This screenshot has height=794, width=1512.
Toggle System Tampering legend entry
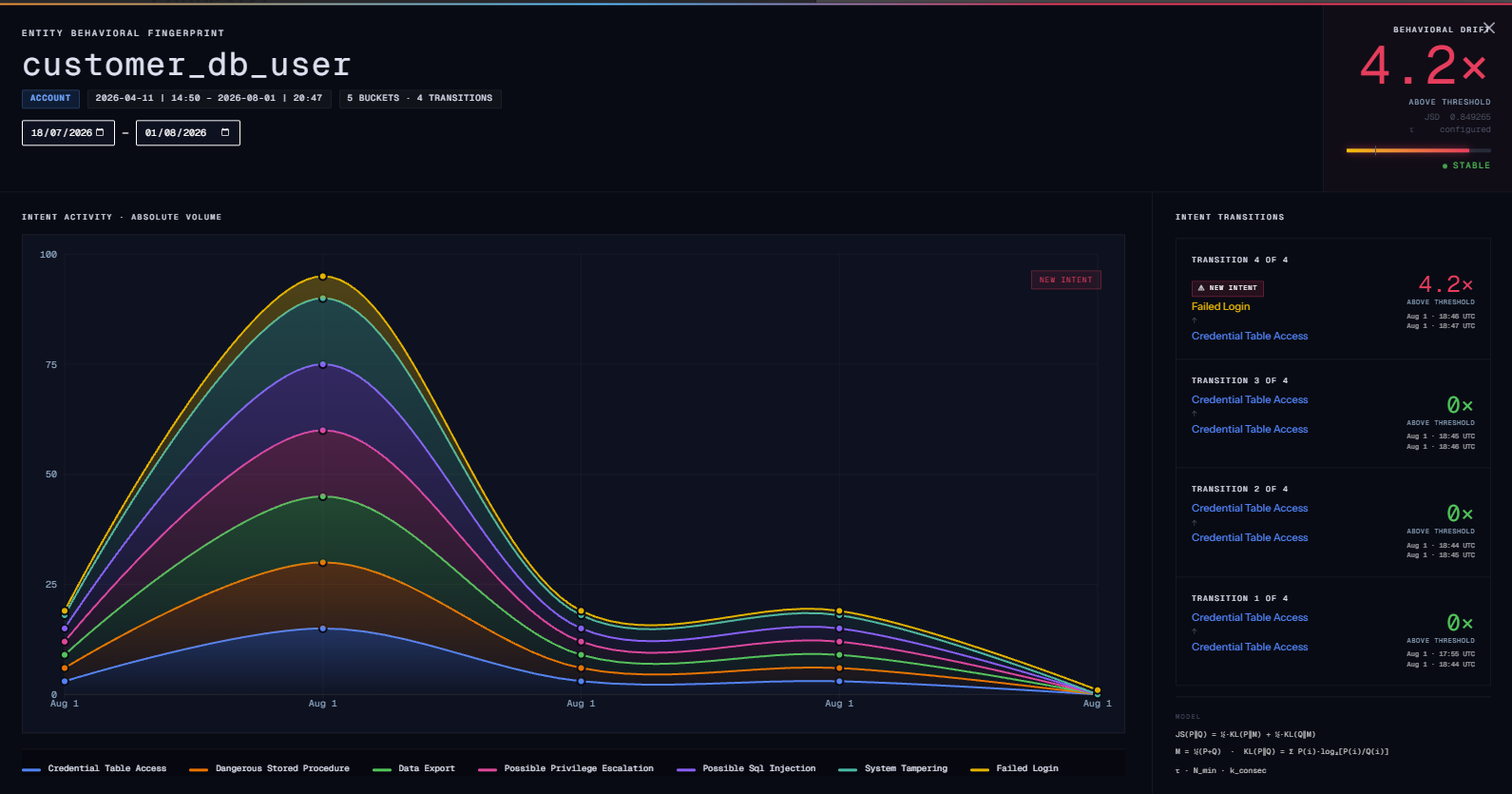point(893,768)
